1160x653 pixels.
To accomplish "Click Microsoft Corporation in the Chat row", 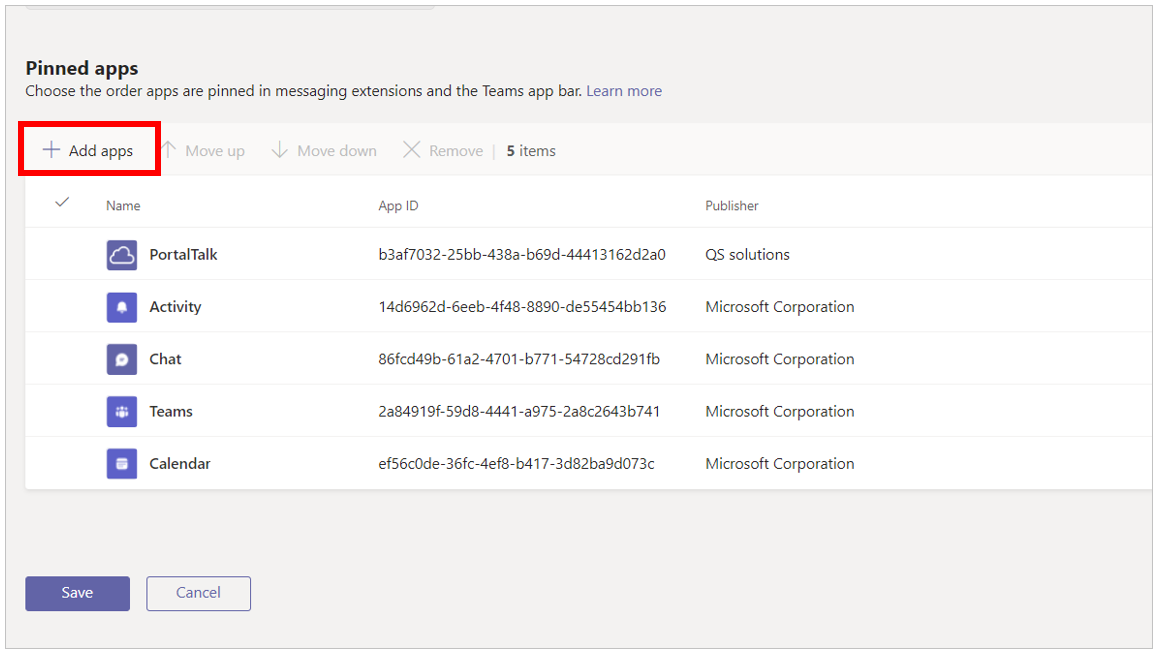I will pyautogui.click(x=780, y=359).
